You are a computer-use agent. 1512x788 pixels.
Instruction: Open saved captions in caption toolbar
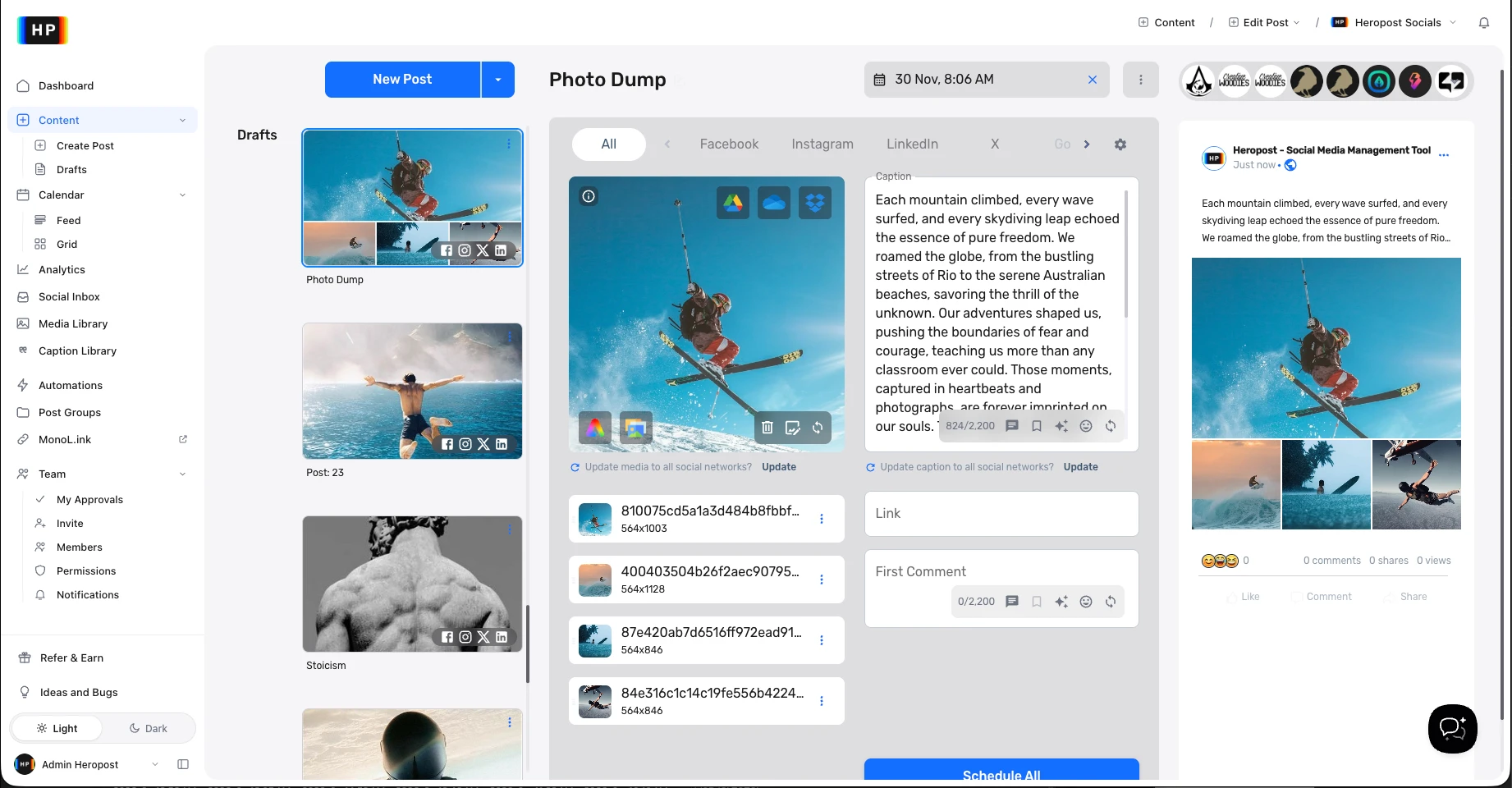[x=1012, y=426]
